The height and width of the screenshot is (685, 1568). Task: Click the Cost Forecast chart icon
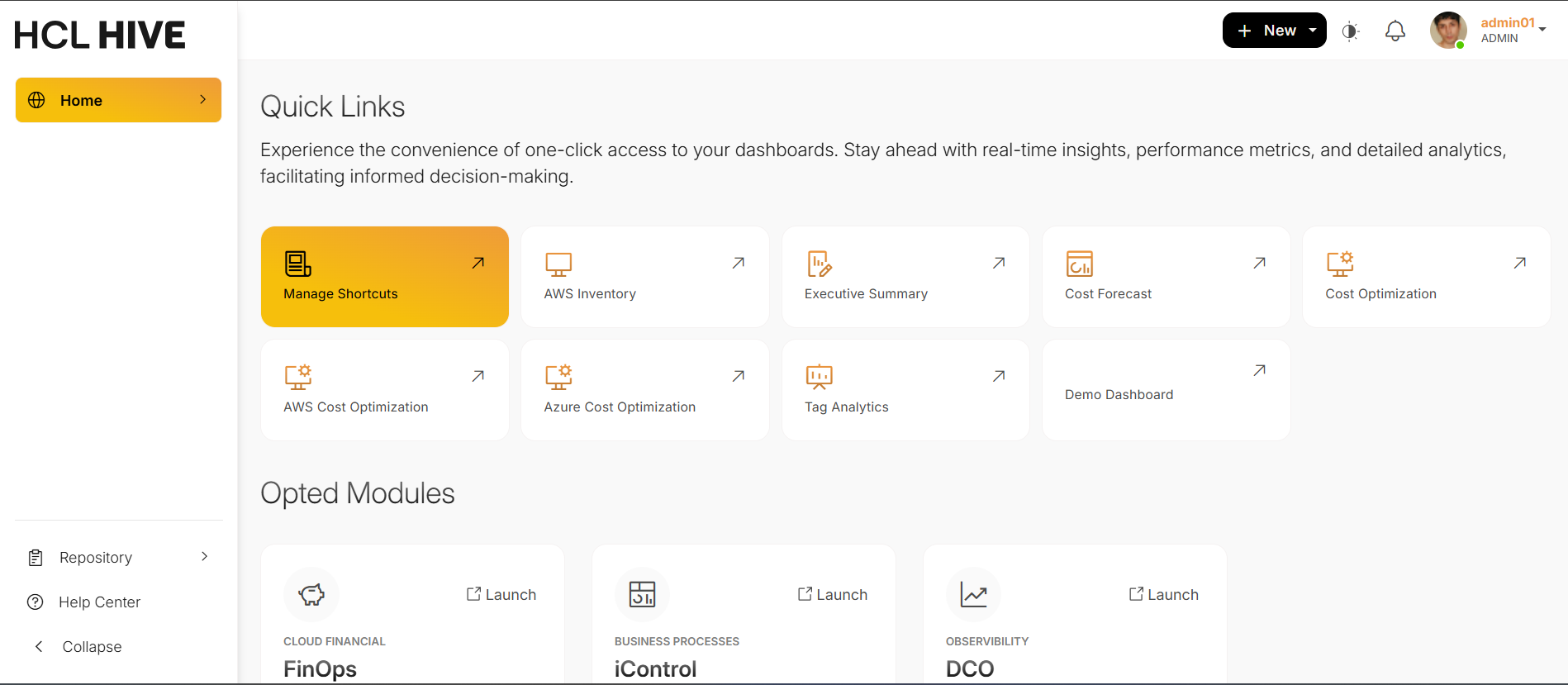click(1079, 264)
